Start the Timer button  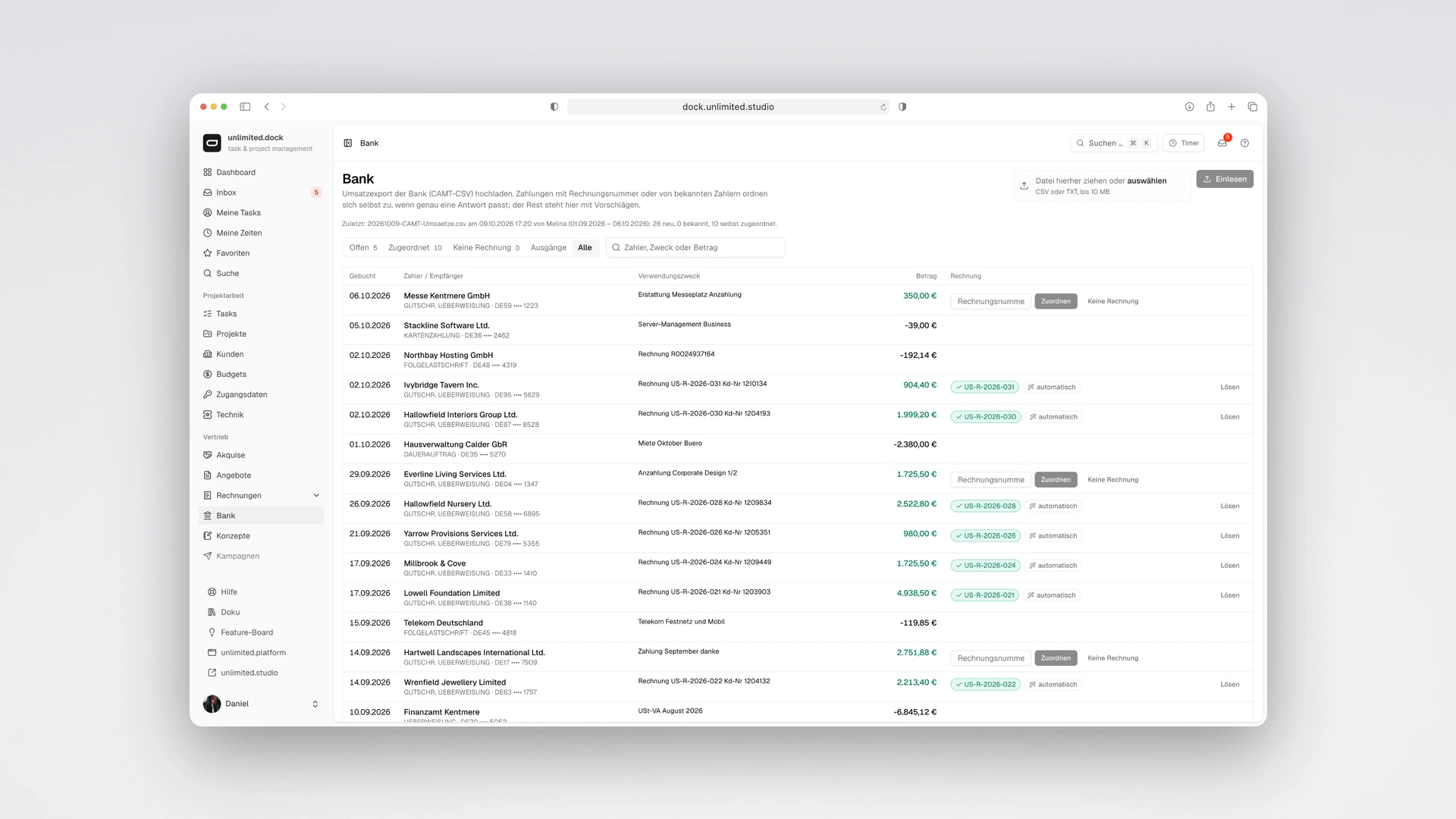1184,143
